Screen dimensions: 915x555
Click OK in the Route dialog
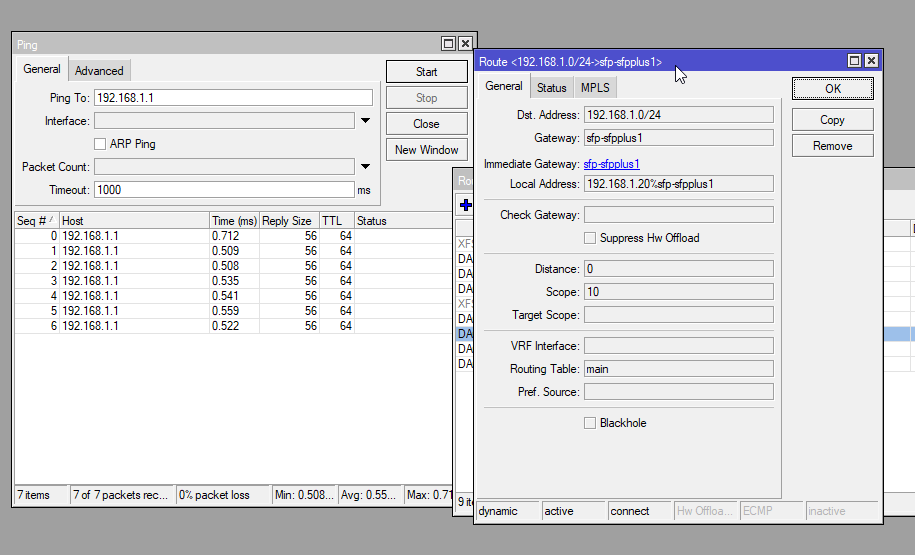[832, 88]
